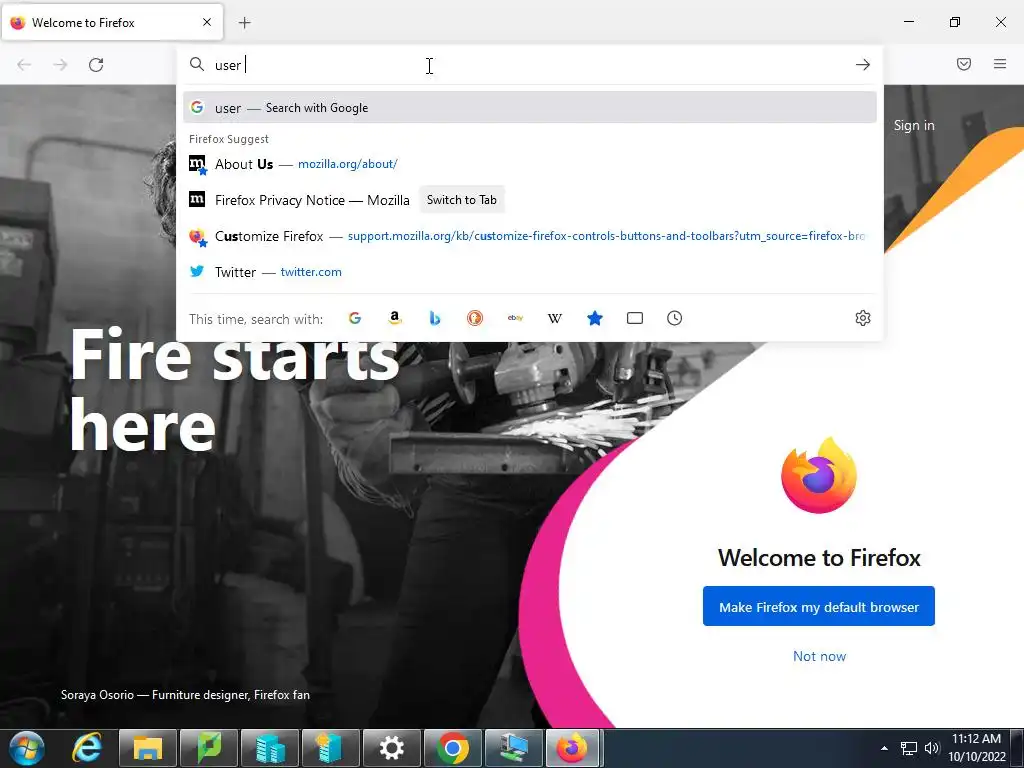Click the Firefox taskbar icon
The height and width of the screenshot is (768, 1024).
573,748
